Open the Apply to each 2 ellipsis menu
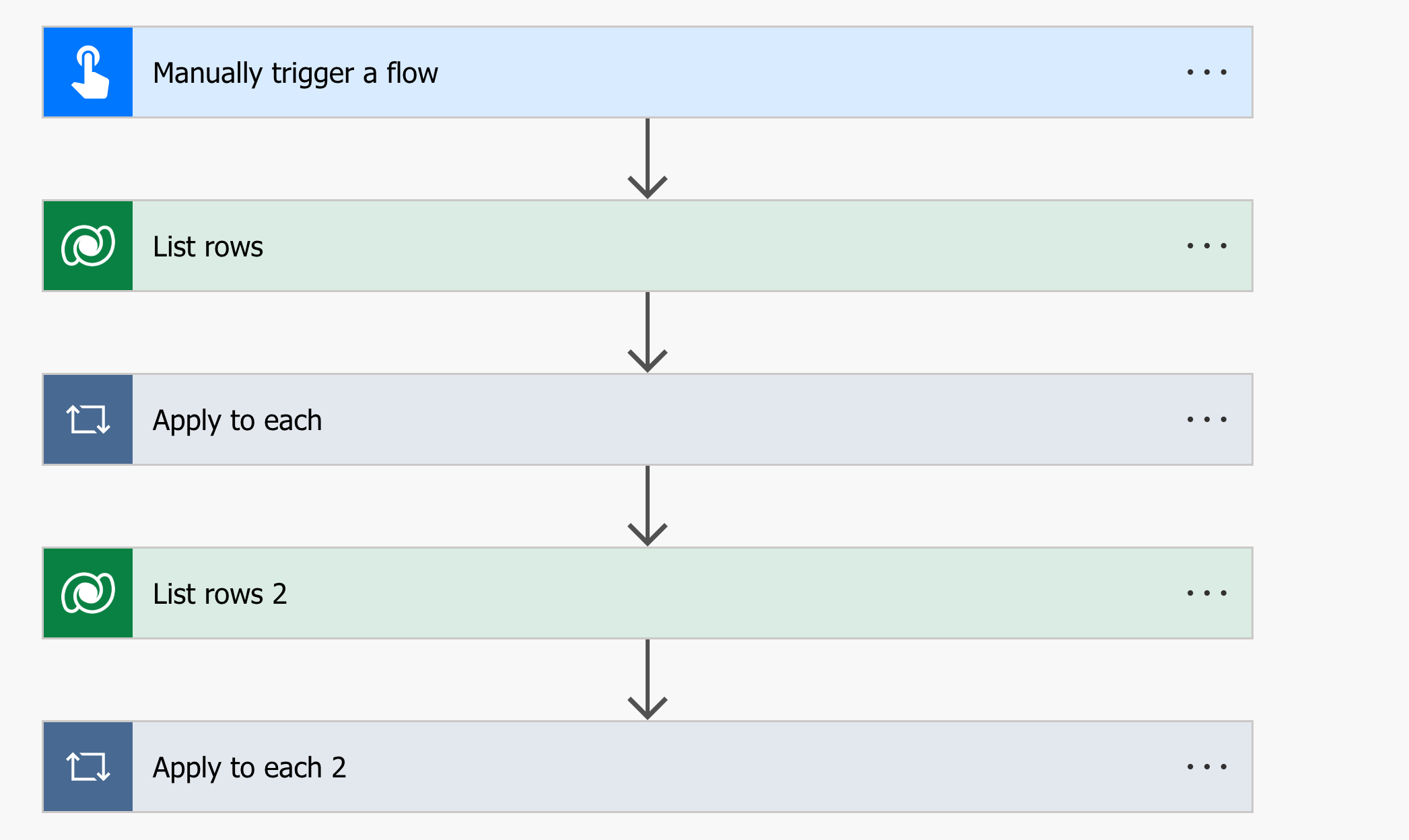The height and width of the screenshot is (840, 1409). tap(1206, 767)
